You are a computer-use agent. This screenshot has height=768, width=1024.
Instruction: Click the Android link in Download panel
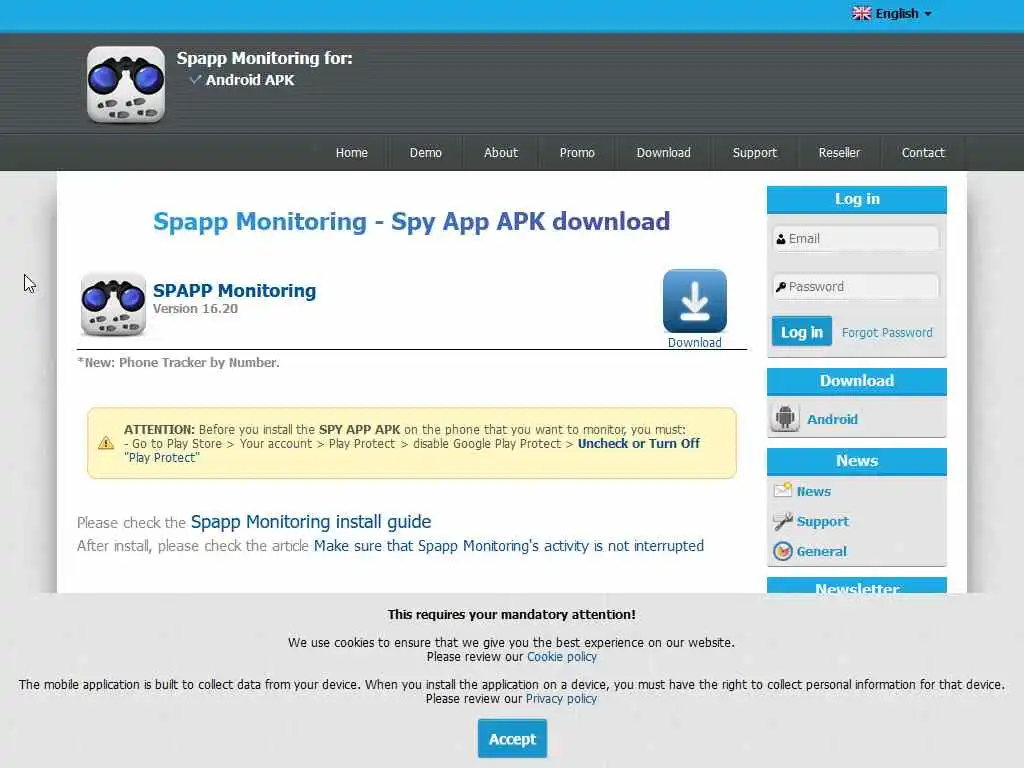pos(832,419)
